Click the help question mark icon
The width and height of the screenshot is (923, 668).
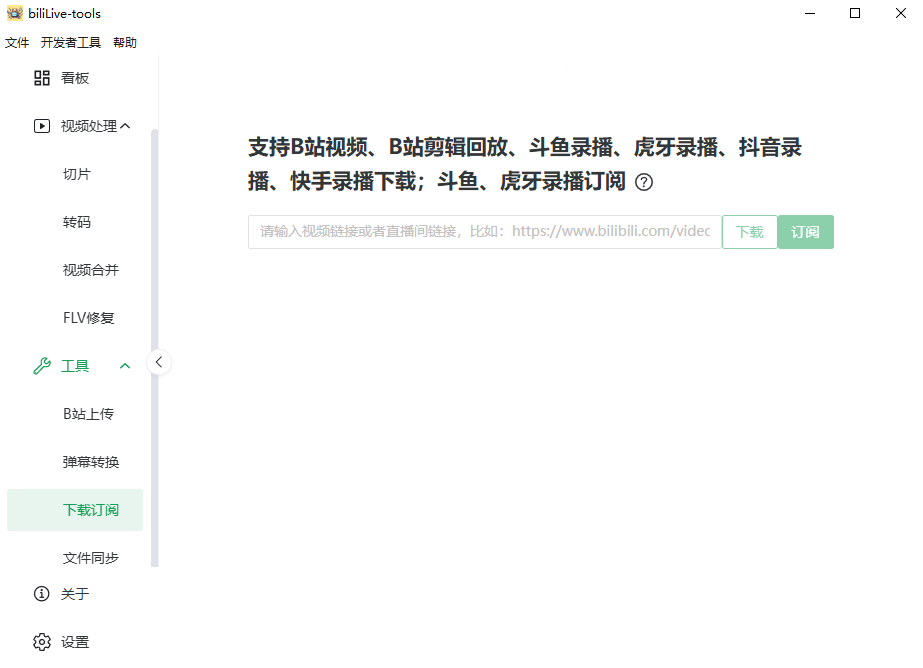pyautogui.click(x=644, y=182)
